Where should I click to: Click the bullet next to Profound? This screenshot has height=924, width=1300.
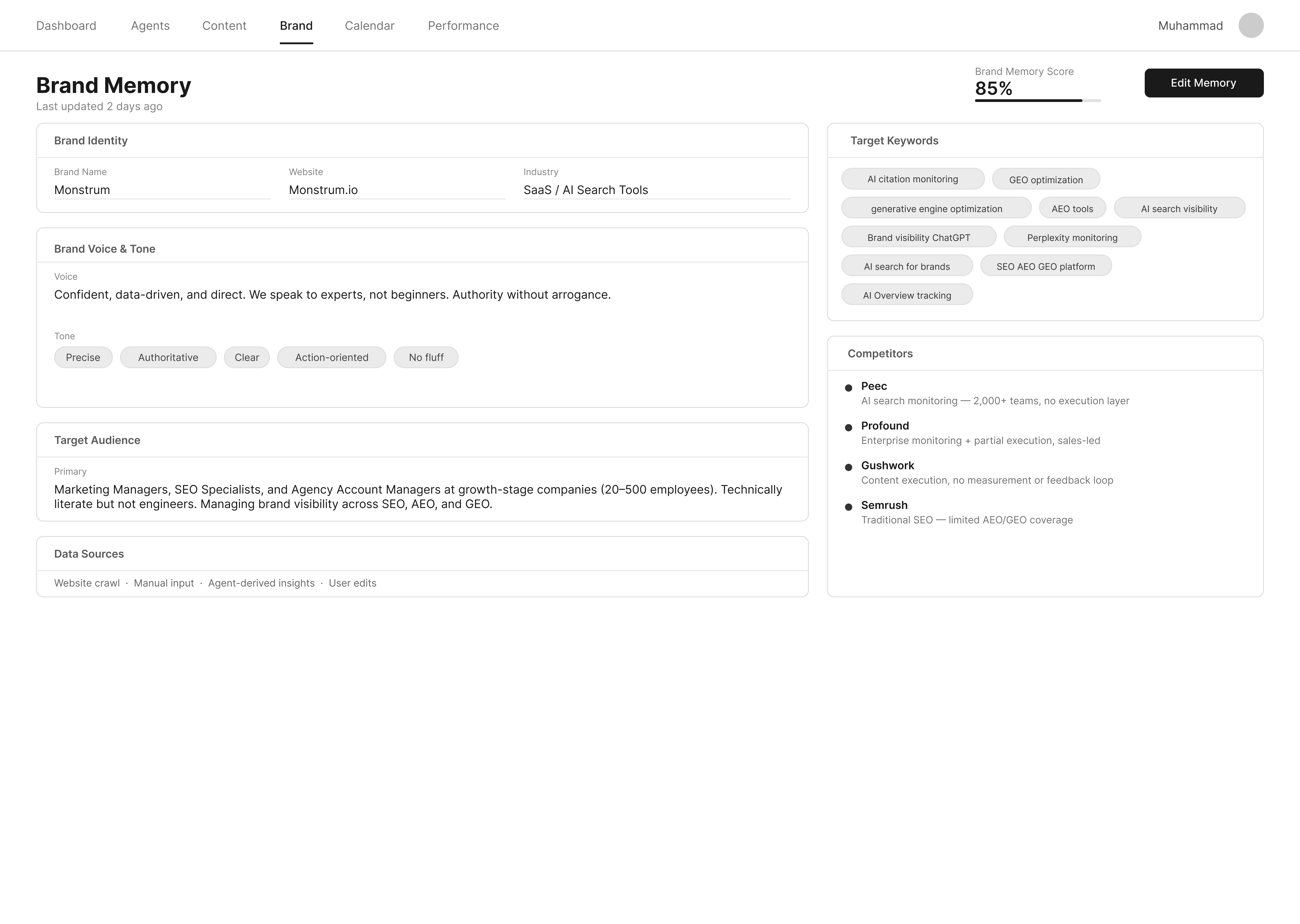click(849, 428)
